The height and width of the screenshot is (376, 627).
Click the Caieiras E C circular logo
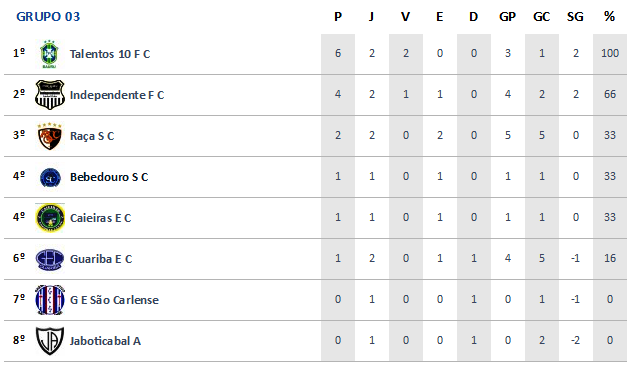[x=50, y=218]
